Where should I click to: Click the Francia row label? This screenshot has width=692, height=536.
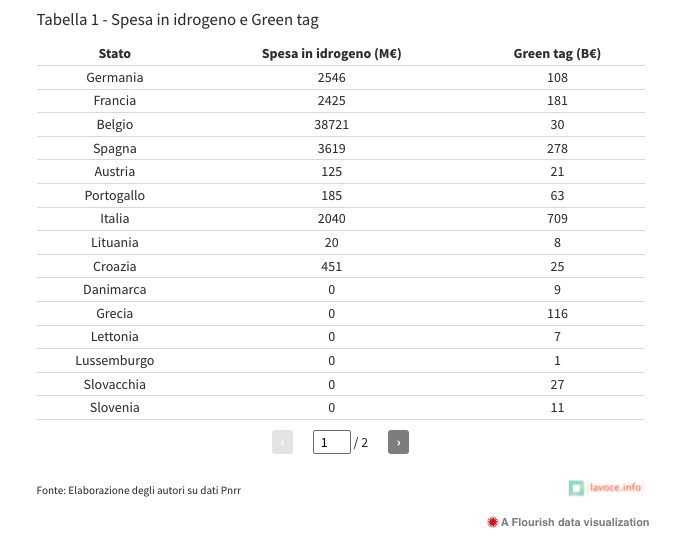tap(115, 101)
